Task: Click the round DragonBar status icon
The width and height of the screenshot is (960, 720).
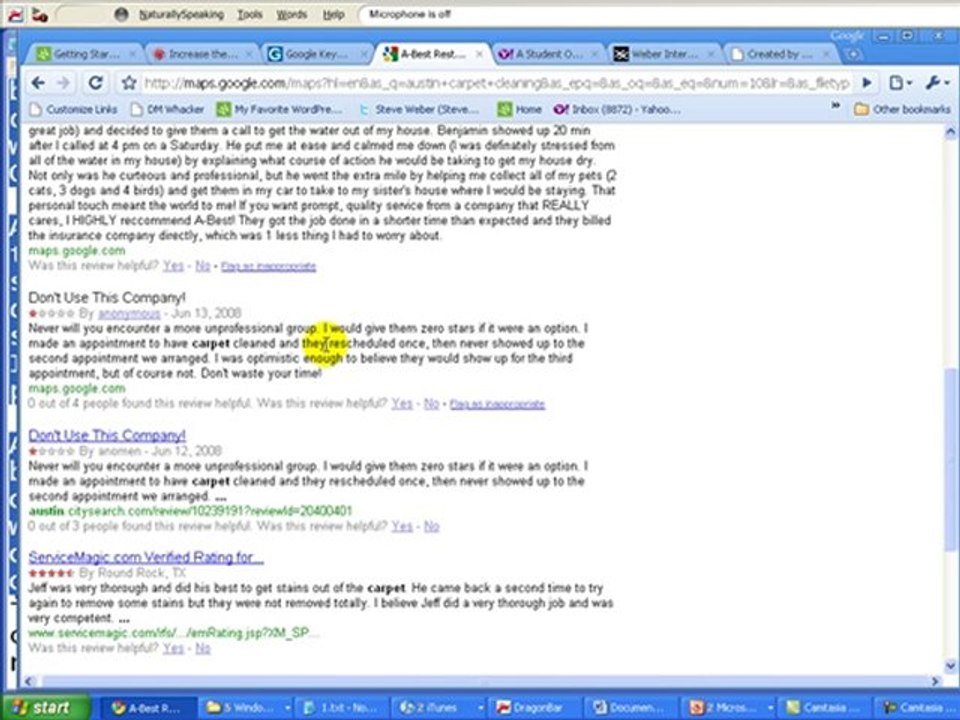Action: pos(121,15)
